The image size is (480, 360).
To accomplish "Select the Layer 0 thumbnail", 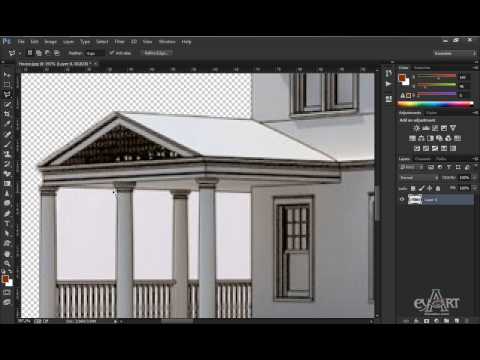I will pyautogui.click(x=415, y=200).
